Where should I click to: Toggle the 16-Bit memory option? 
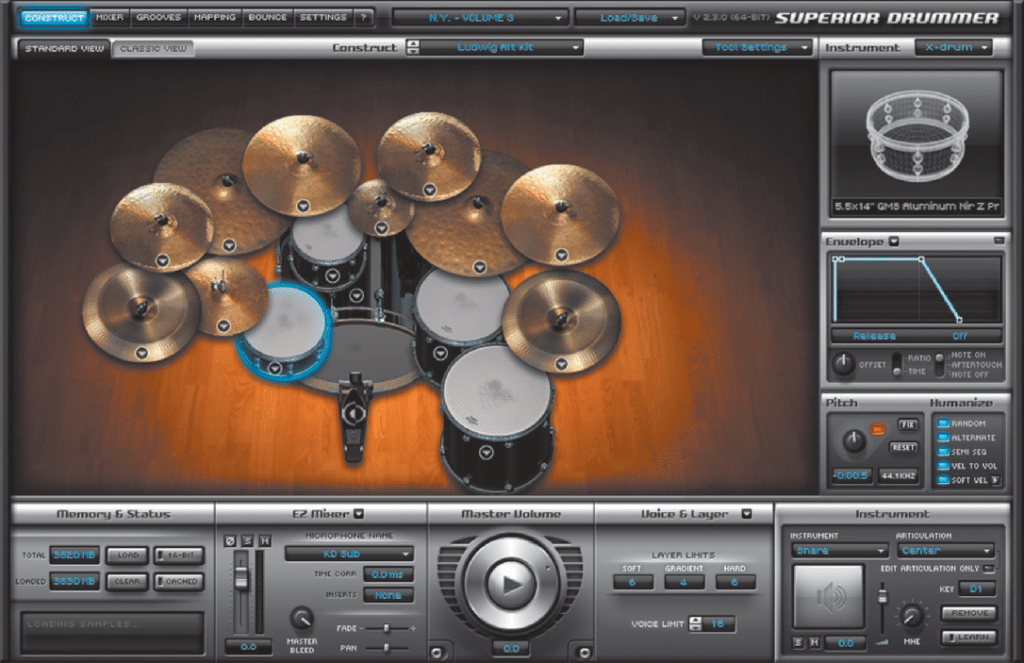click(x=179, y=555)
